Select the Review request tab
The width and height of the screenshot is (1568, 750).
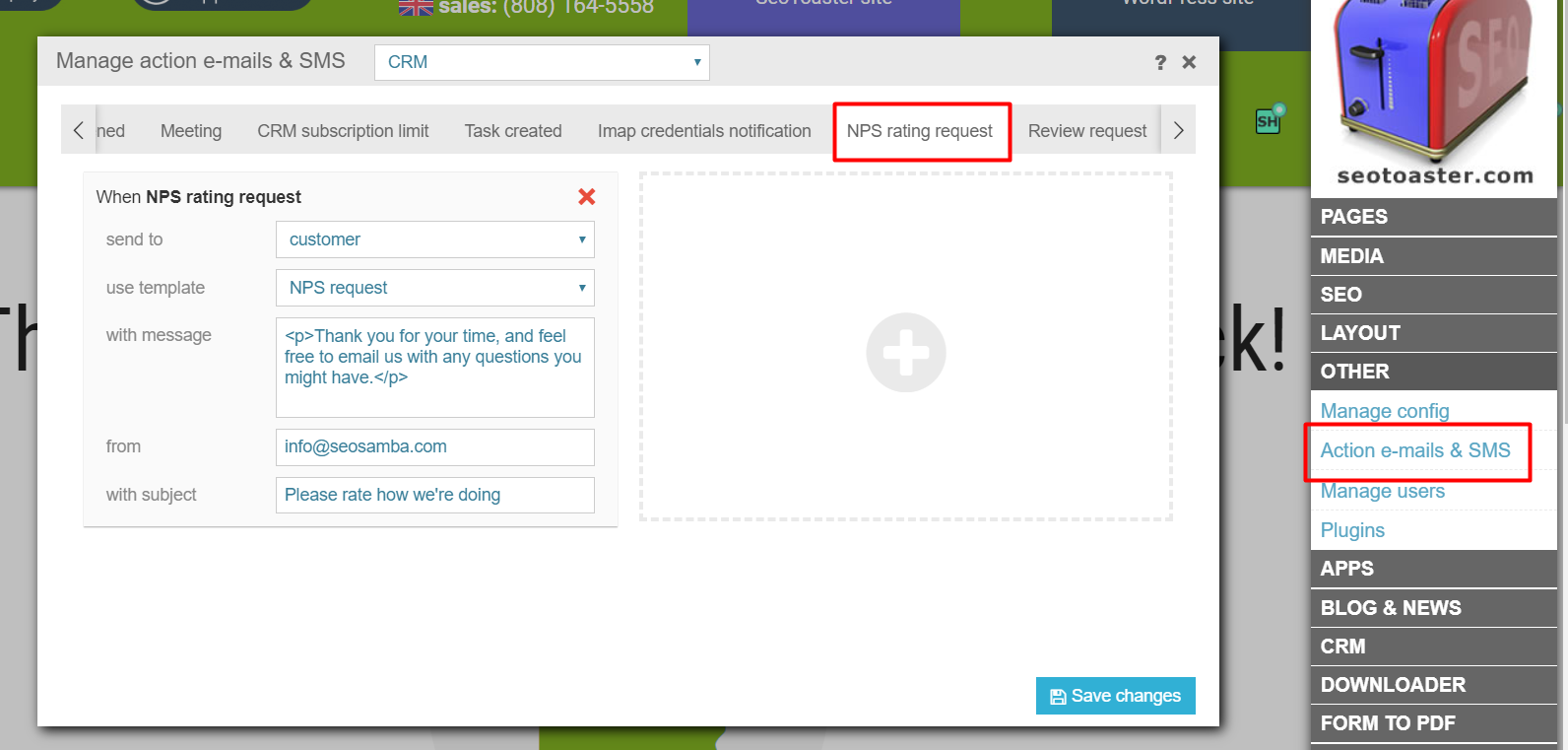click(1087, 131)
